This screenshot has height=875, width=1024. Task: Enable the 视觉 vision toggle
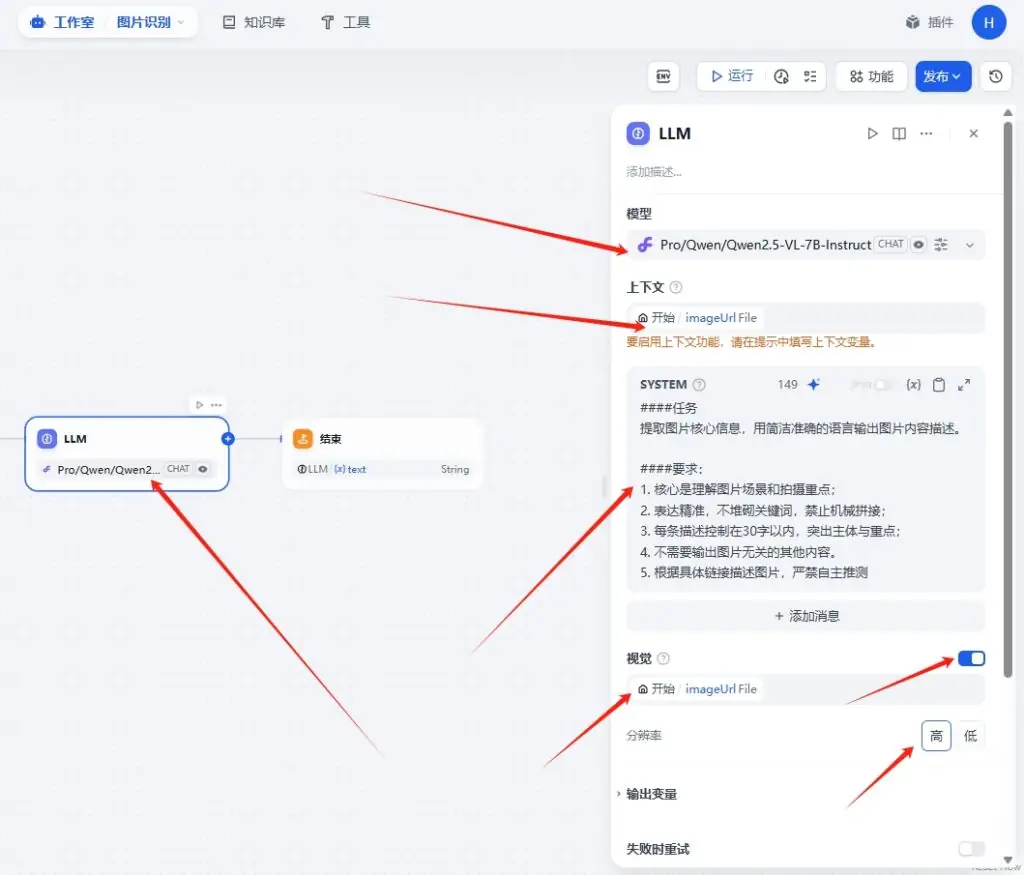(969, 658)
